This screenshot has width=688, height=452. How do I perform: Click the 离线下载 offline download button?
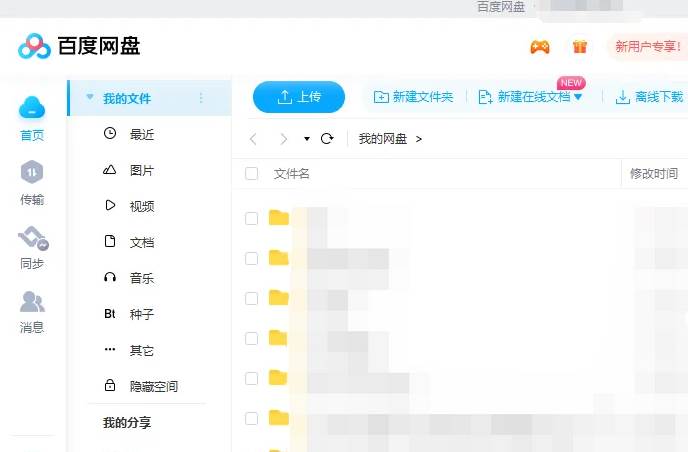(649, 97)
